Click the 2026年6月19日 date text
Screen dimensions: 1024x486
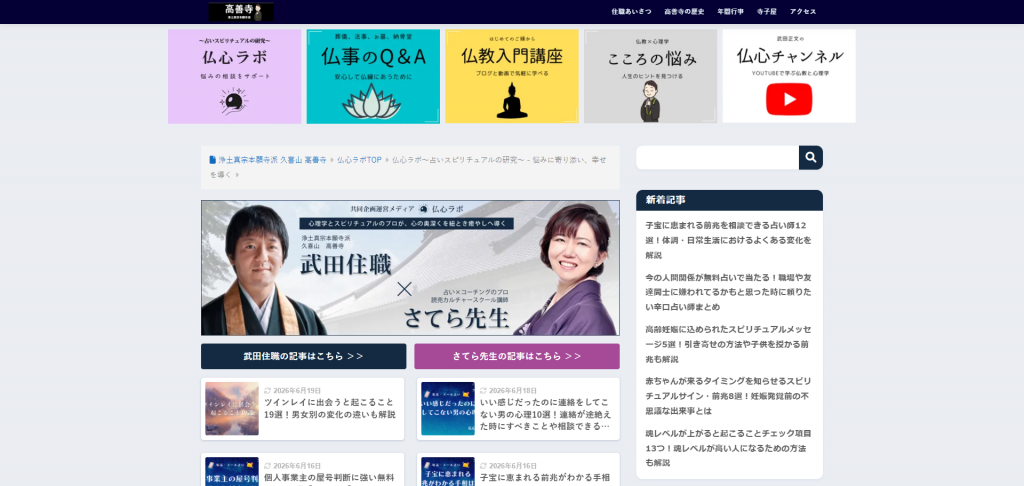[x=297, y=391]
